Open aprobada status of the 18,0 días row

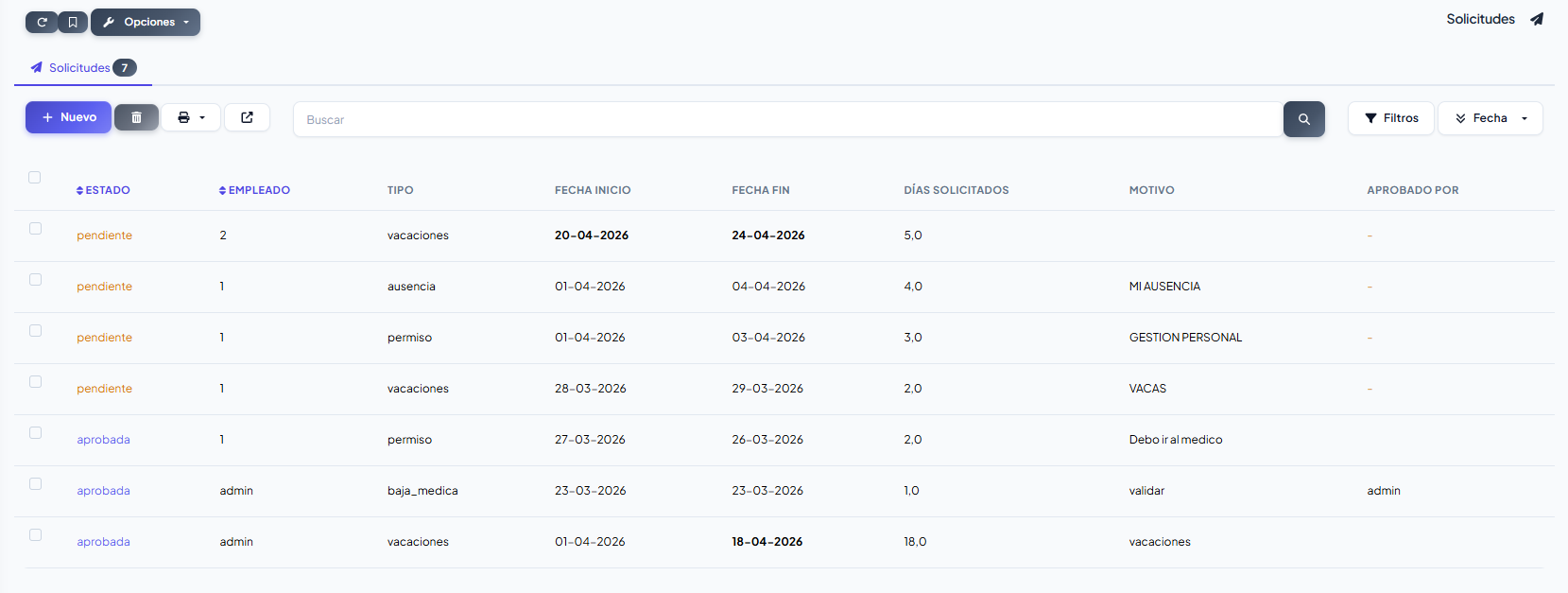103,542
